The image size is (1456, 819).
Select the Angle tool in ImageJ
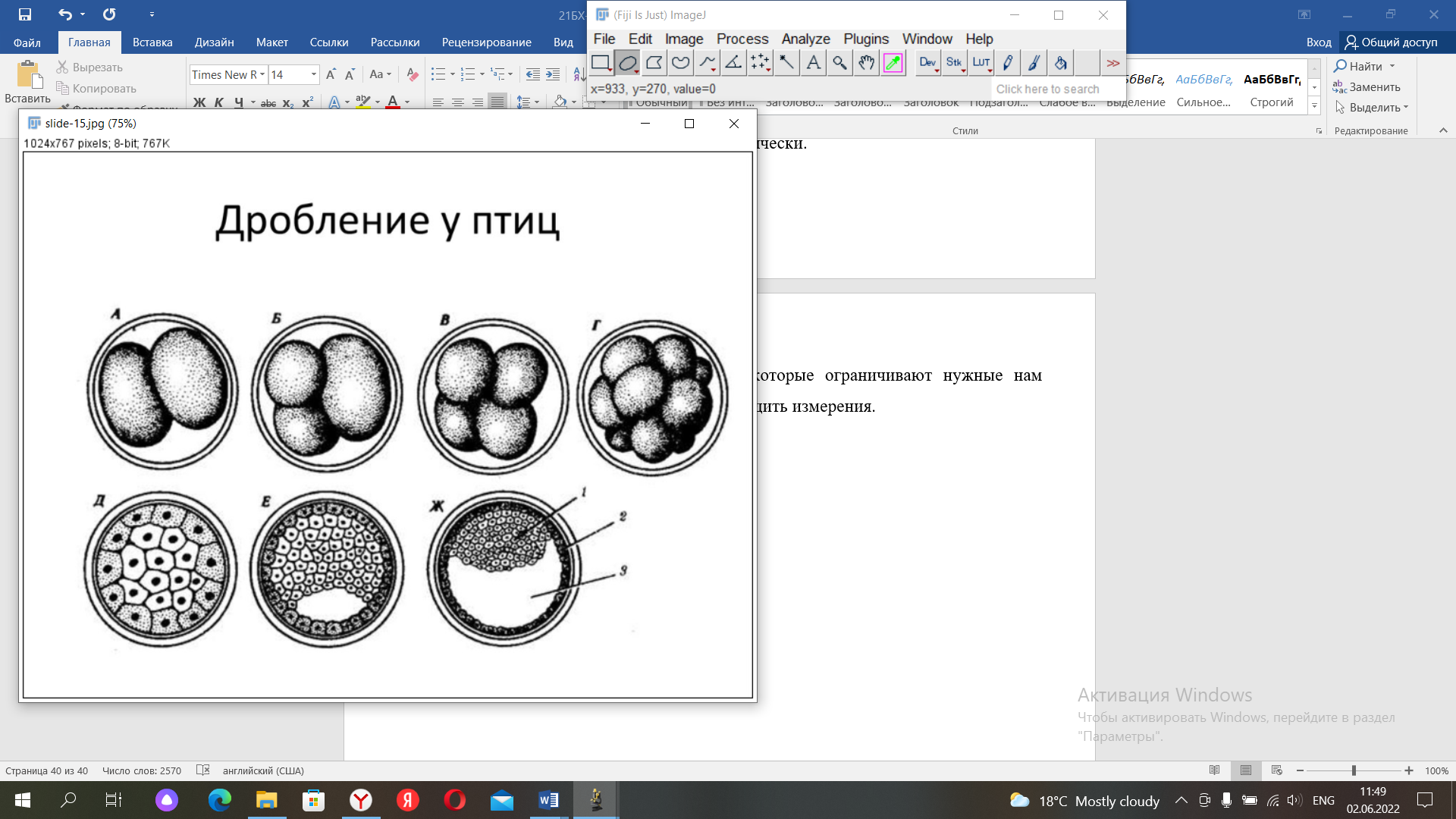click(x=733, y=63)
